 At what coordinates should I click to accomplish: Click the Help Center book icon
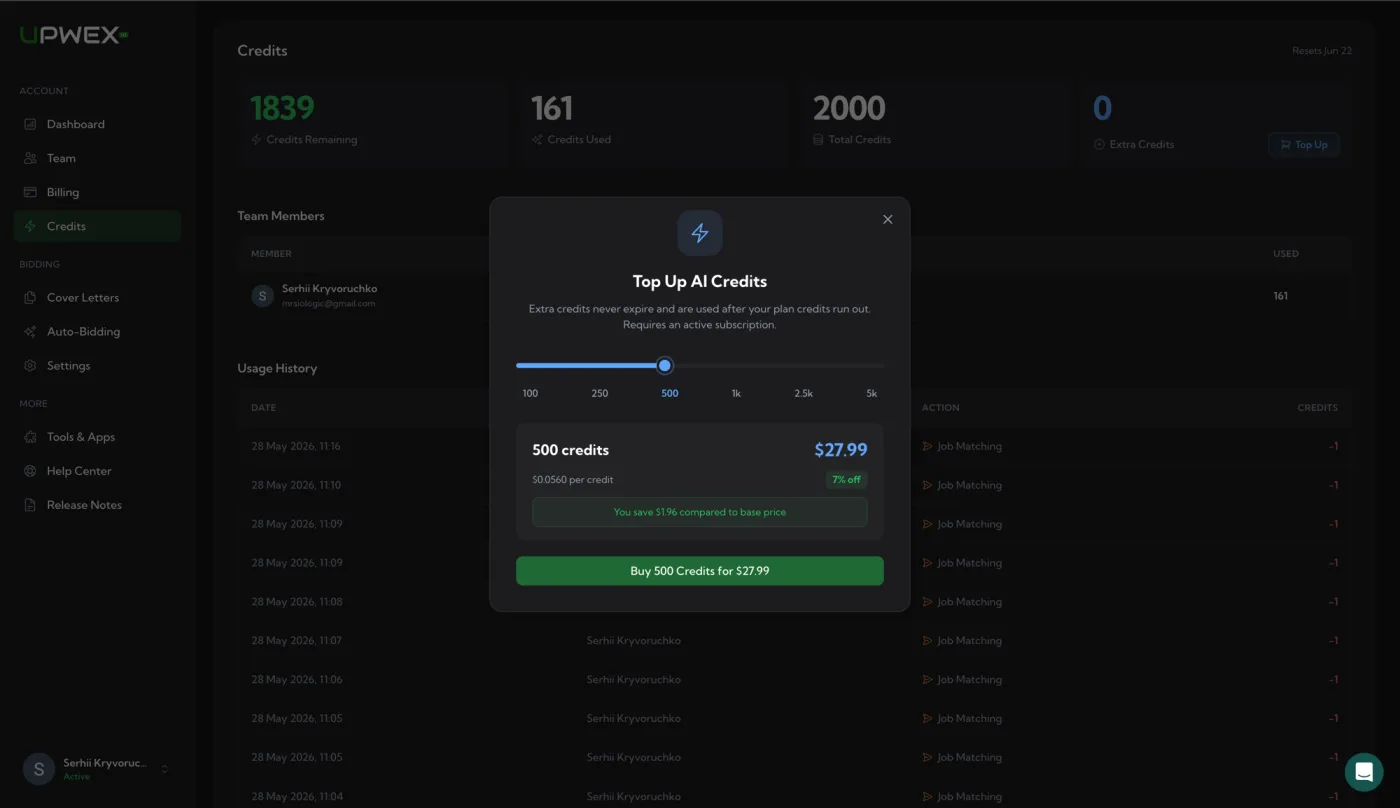pos(30,471)
